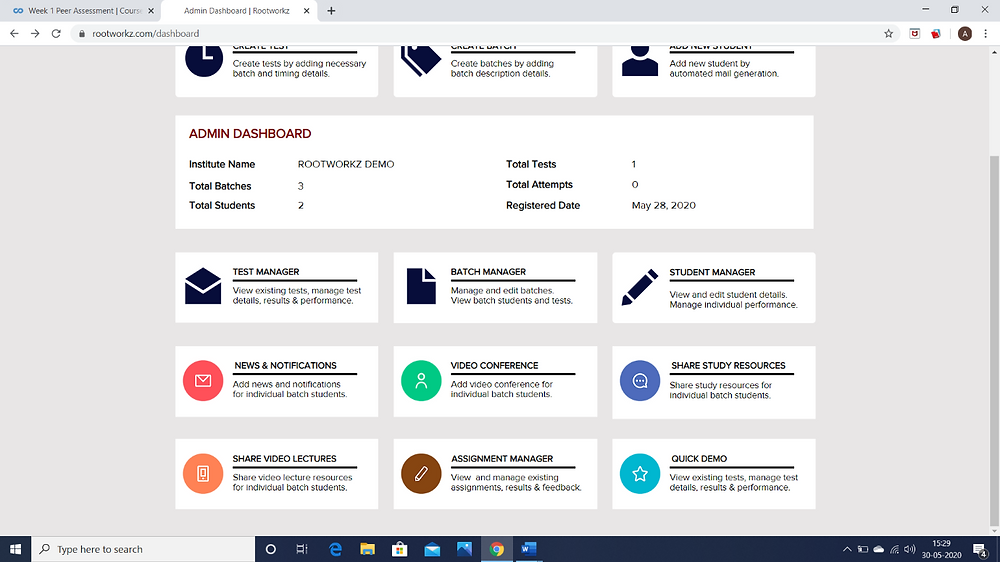Open the notification center icon
Viewport: 1000px width, 562px height.
[981, 549]
